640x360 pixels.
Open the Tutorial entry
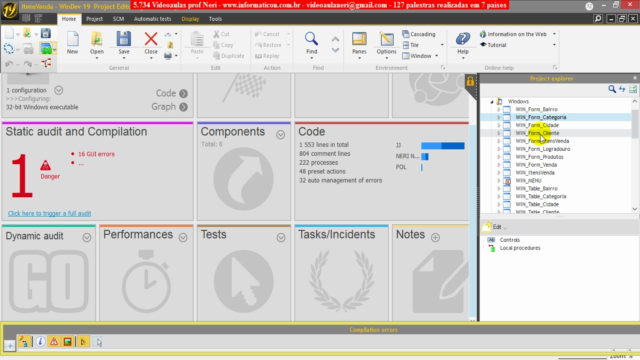[x=493, y=45]
